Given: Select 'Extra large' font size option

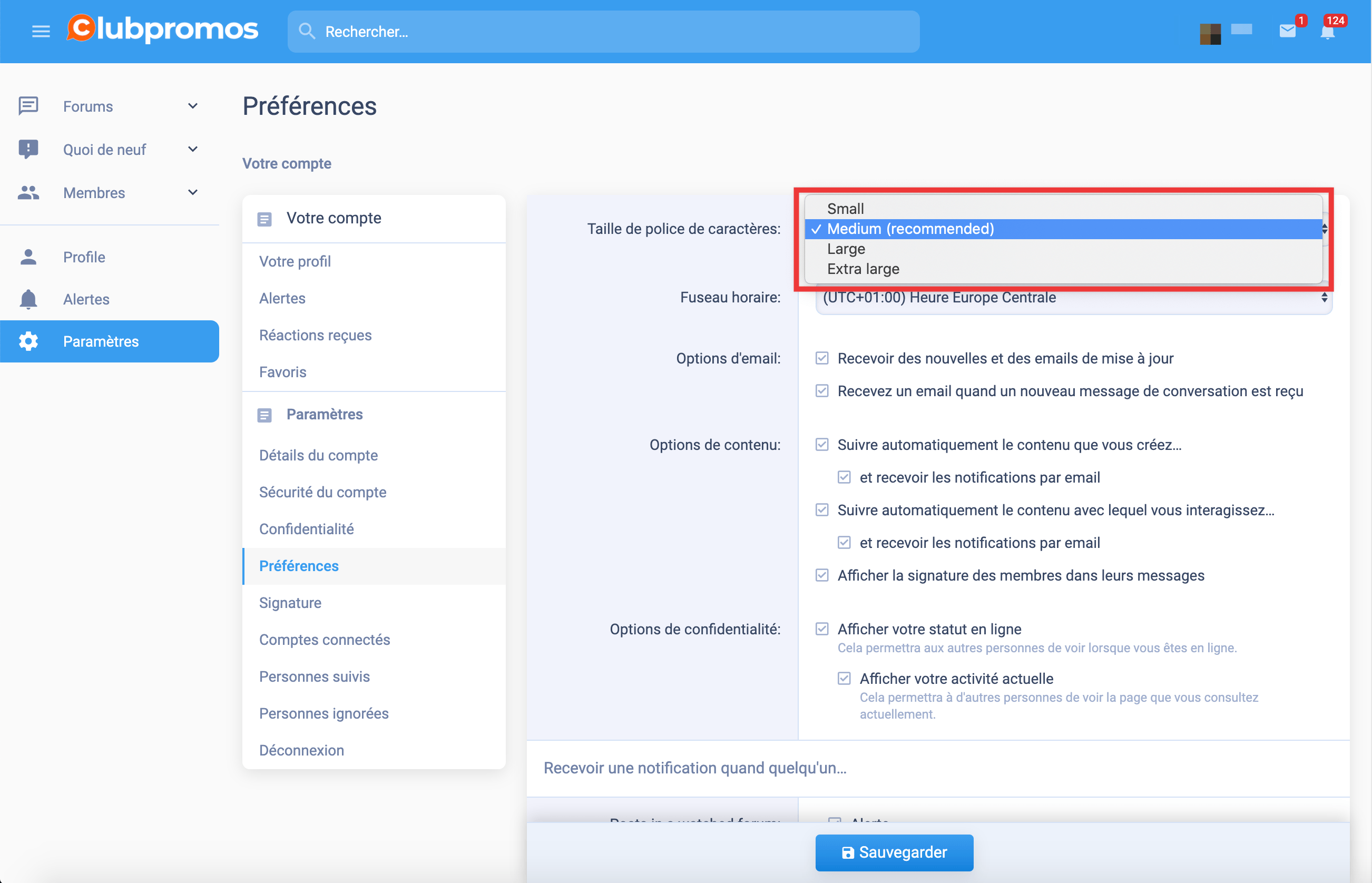Looking at the screenshot, I should click(x=863, y=269).
